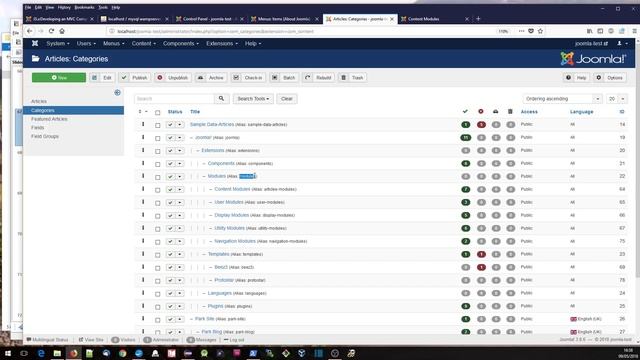This screenshot has width=640, height=360.
Task: Click the browser Reload icon
Action: tap(51, 31)
